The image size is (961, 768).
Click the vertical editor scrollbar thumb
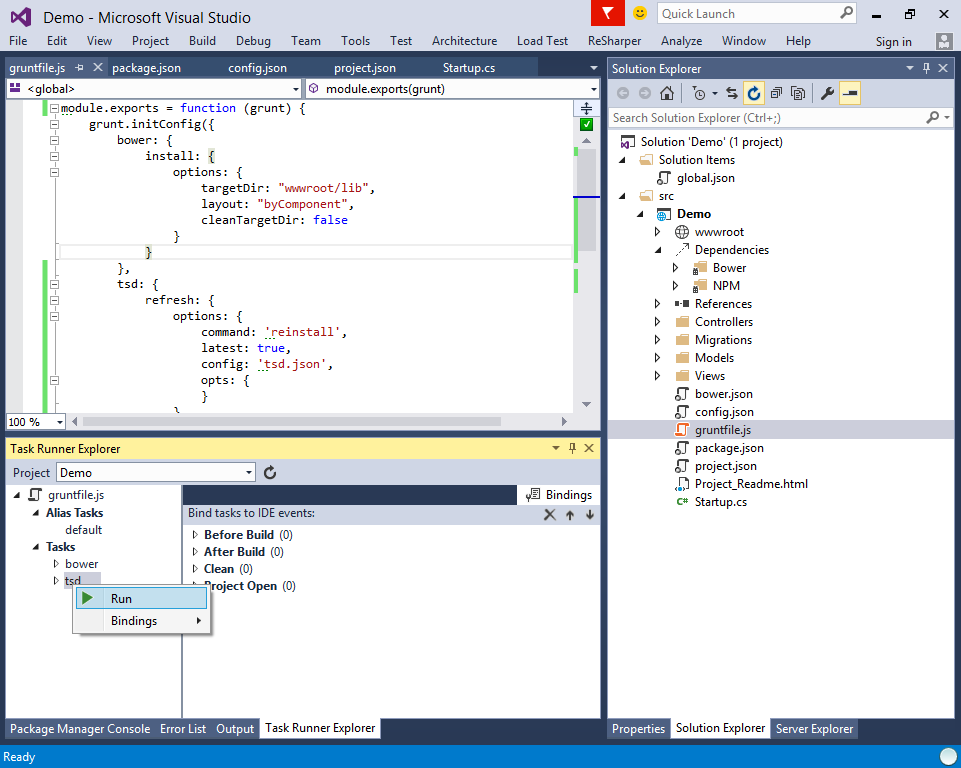click(587, 199)
